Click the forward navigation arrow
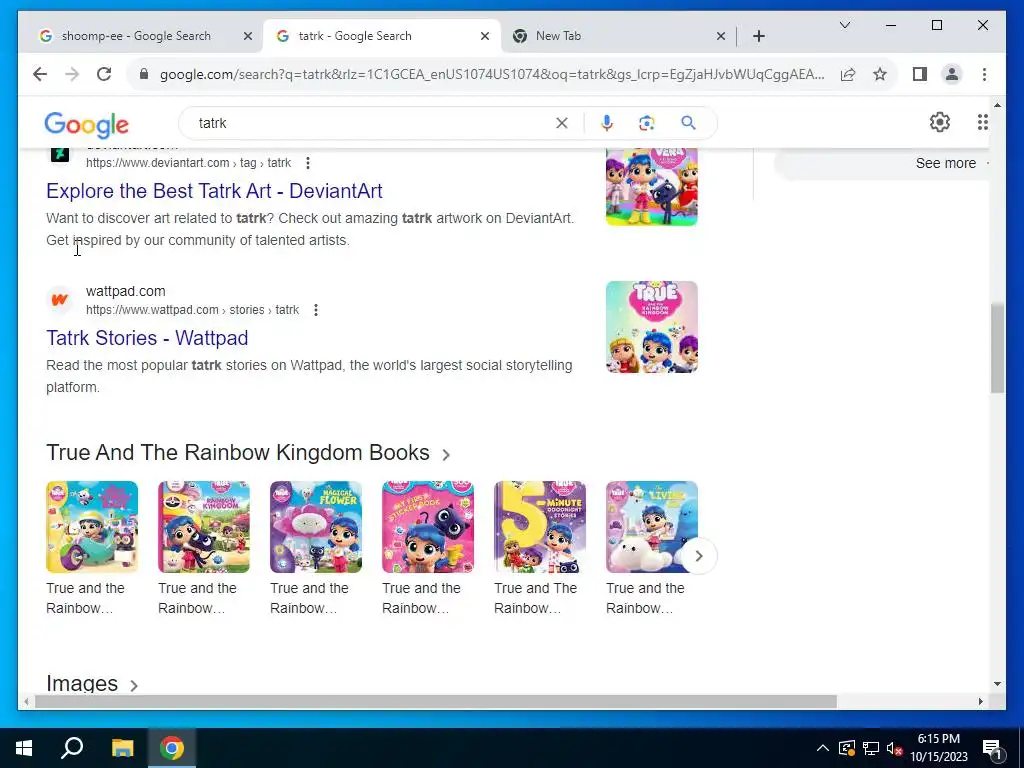The height and width of the screenshot is (768, 1024). coord(72,74)
